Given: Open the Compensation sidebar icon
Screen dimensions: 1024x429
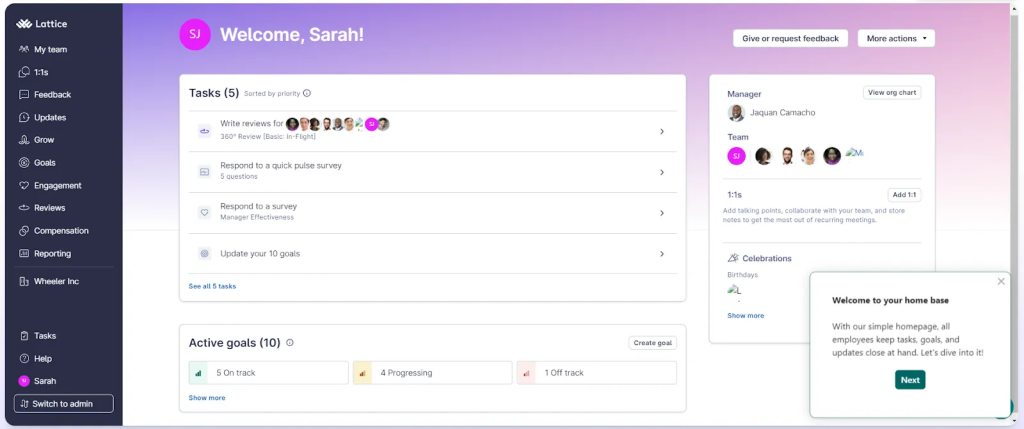Looking at the screenshot, I should click(24, 231).
